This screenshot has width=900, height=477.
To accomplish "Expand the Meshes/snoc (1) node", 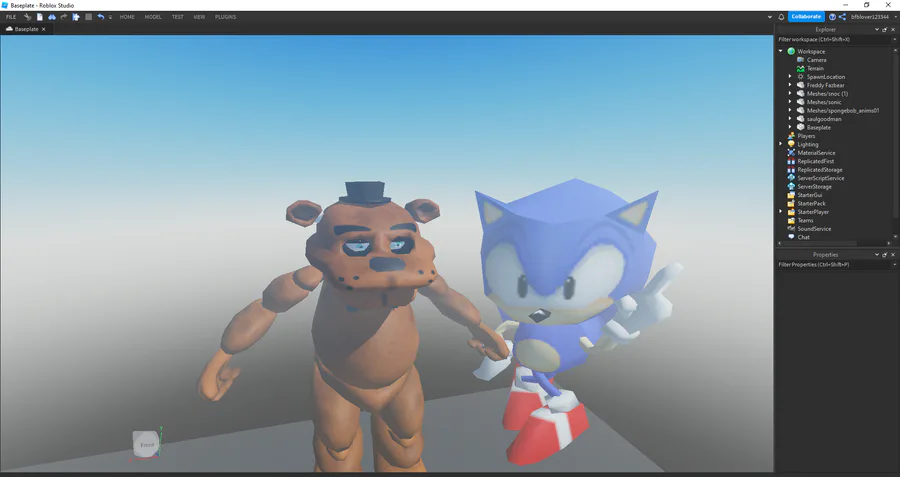I will 790,94.
